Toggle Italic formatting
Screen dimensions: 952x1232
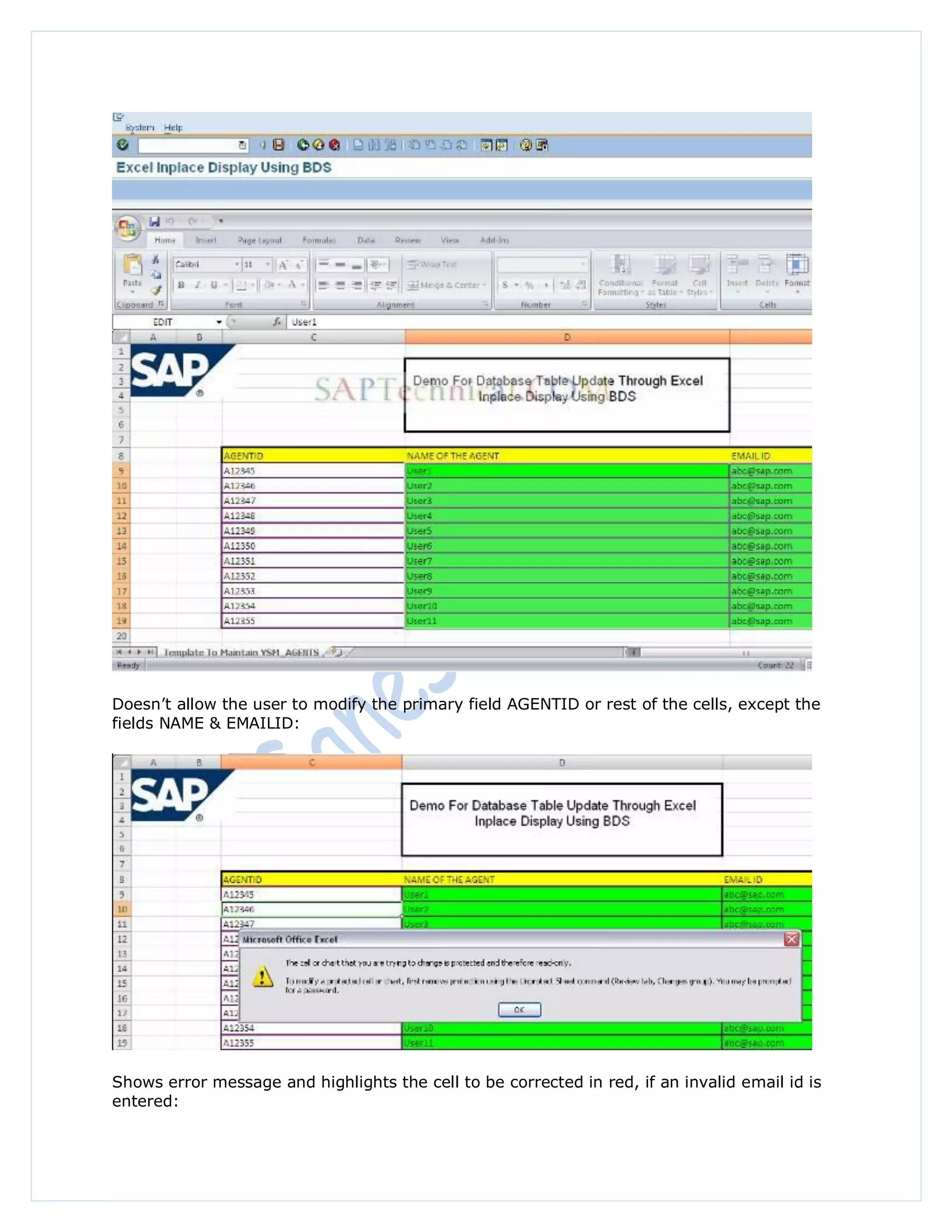coord(198,285)
